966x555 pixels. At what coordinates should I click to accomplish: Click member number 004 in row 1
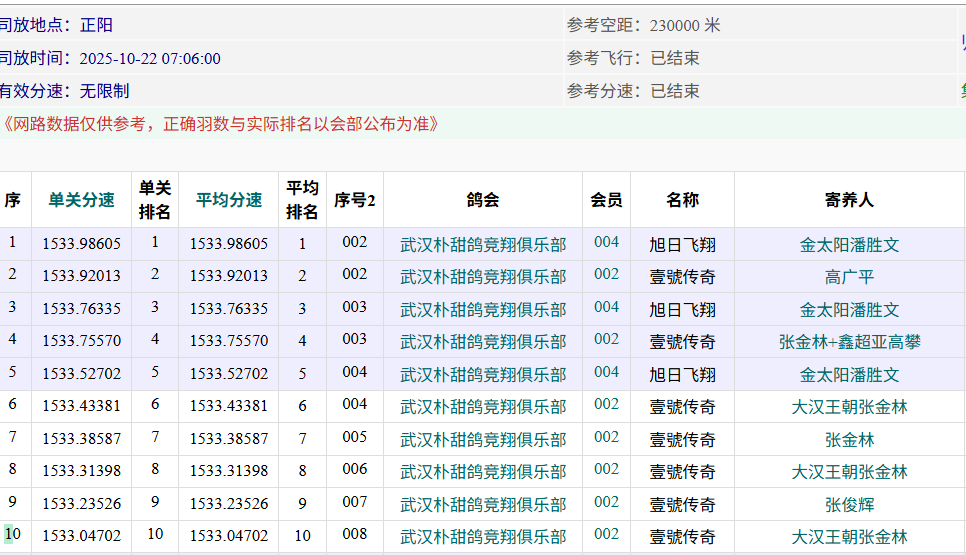[606, 242]
